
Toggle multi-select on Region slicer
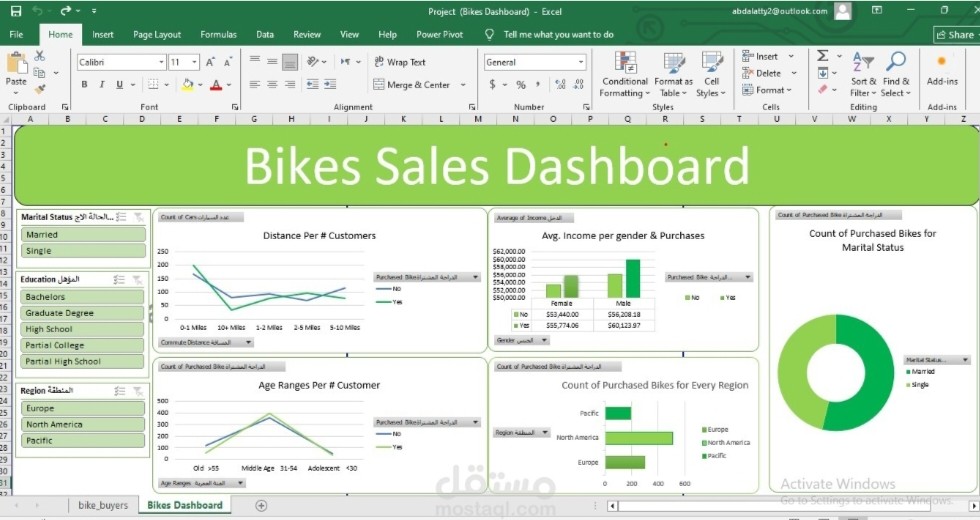(x=120, y=391)
